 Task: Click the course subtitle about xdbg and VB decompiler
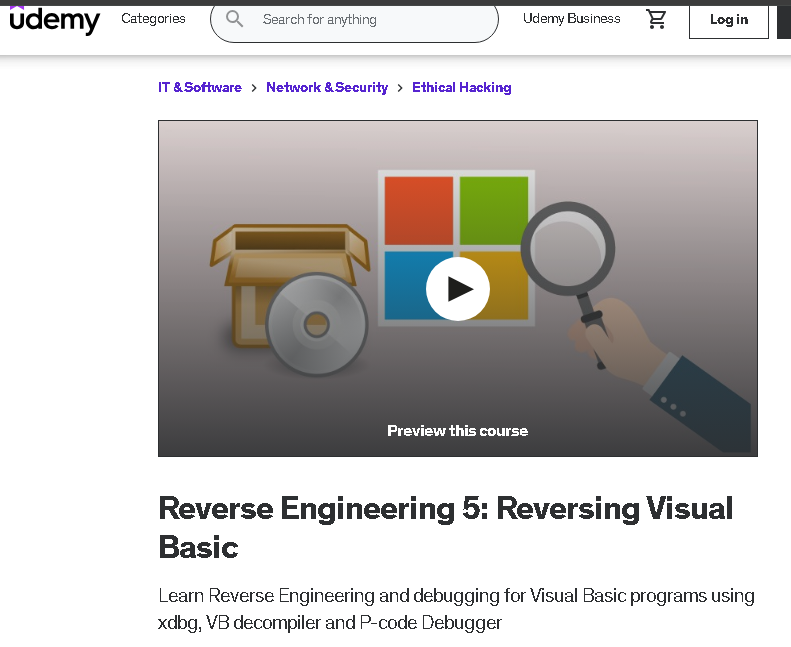point(456,609)
